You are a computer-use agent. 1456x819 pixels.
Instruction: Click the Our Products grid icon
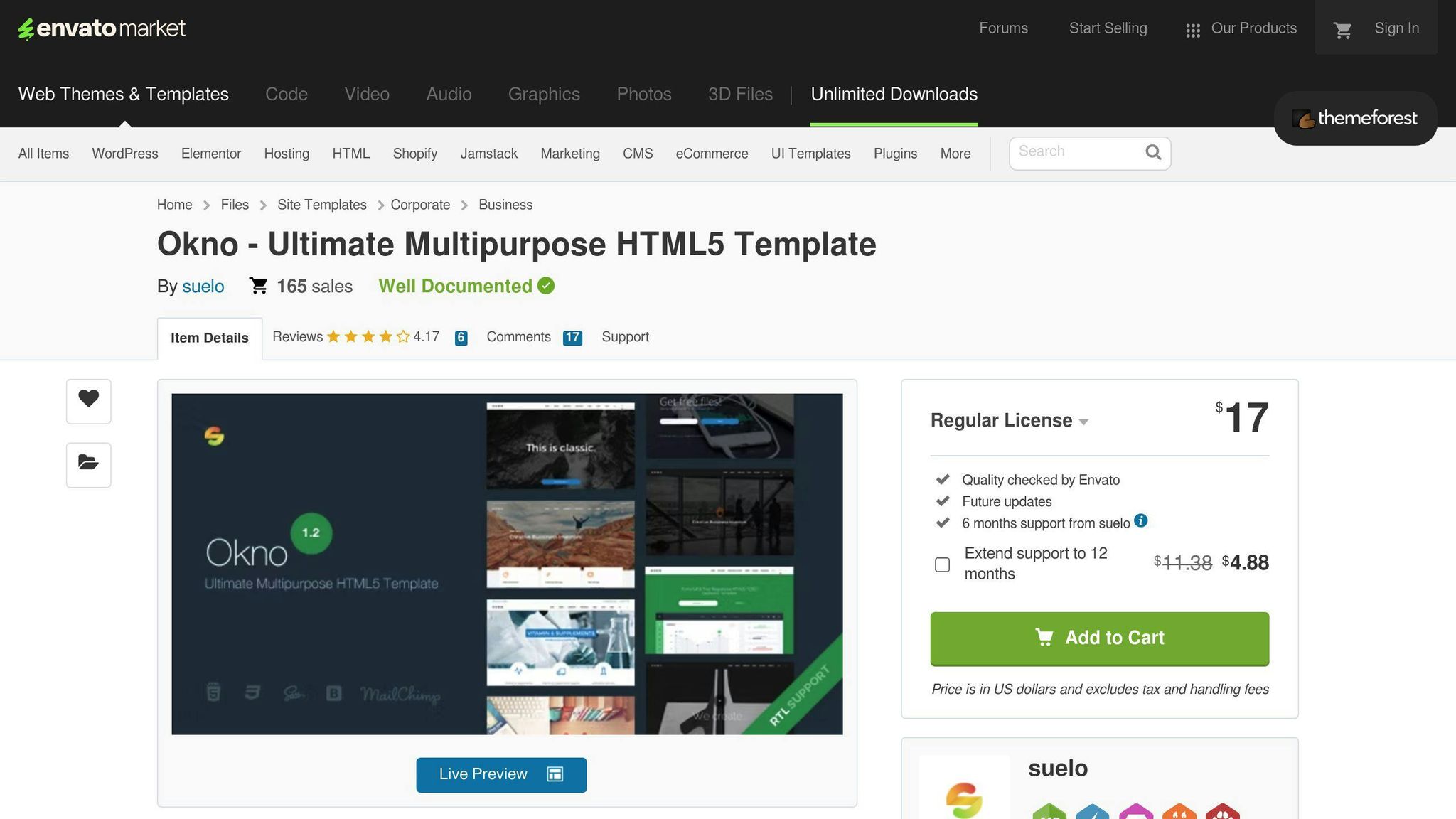point(1193,31)
